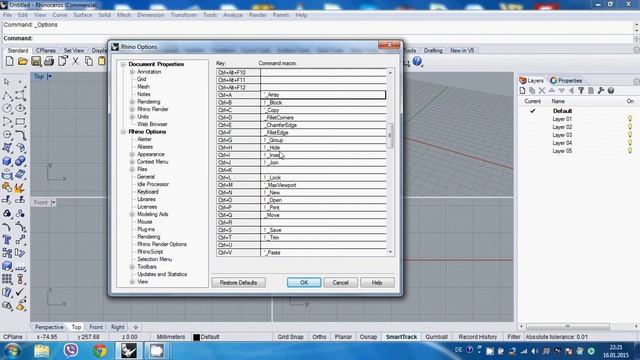Click the filter funnel icon in Layers panel
Viewport: 640px width, 360px height.
coord(581,91)
